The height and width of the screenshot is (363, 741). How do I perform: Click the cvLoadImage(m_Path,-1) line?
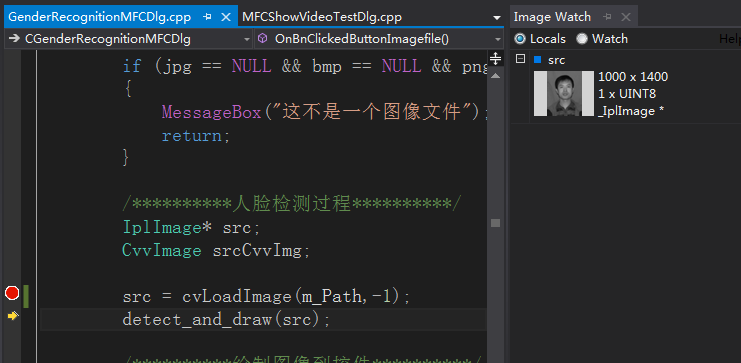[266, 297]
